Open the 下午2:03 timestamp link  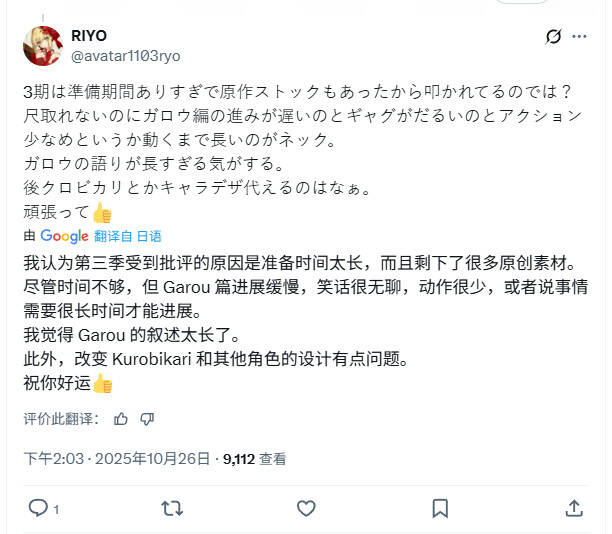54,459
